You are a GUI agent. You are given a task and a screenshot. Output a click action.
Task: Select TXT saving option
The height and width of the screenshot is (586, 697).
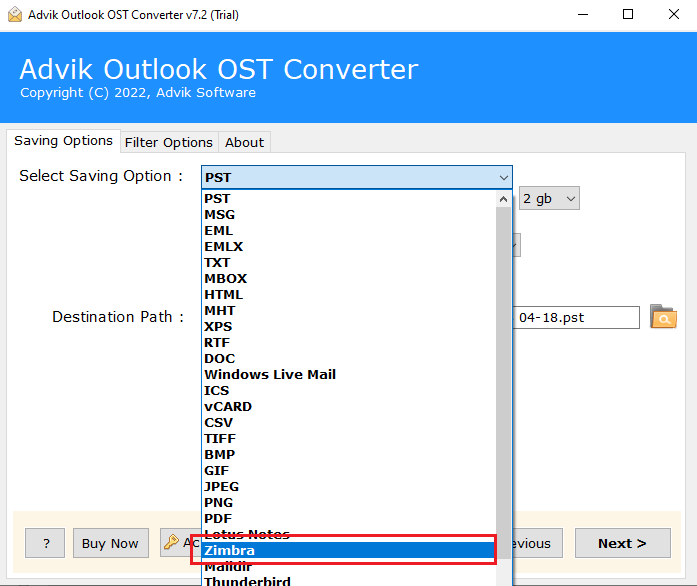click(x=348, y=262)
